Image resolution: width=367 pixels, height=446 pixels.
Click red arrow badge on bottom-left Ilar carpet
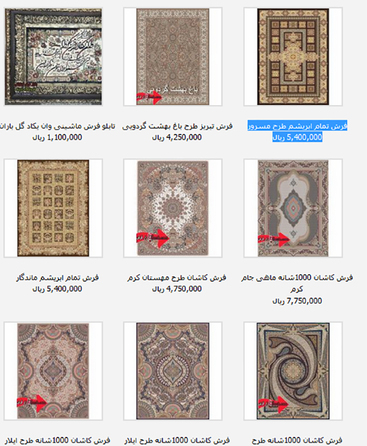(x=32, y=402)
